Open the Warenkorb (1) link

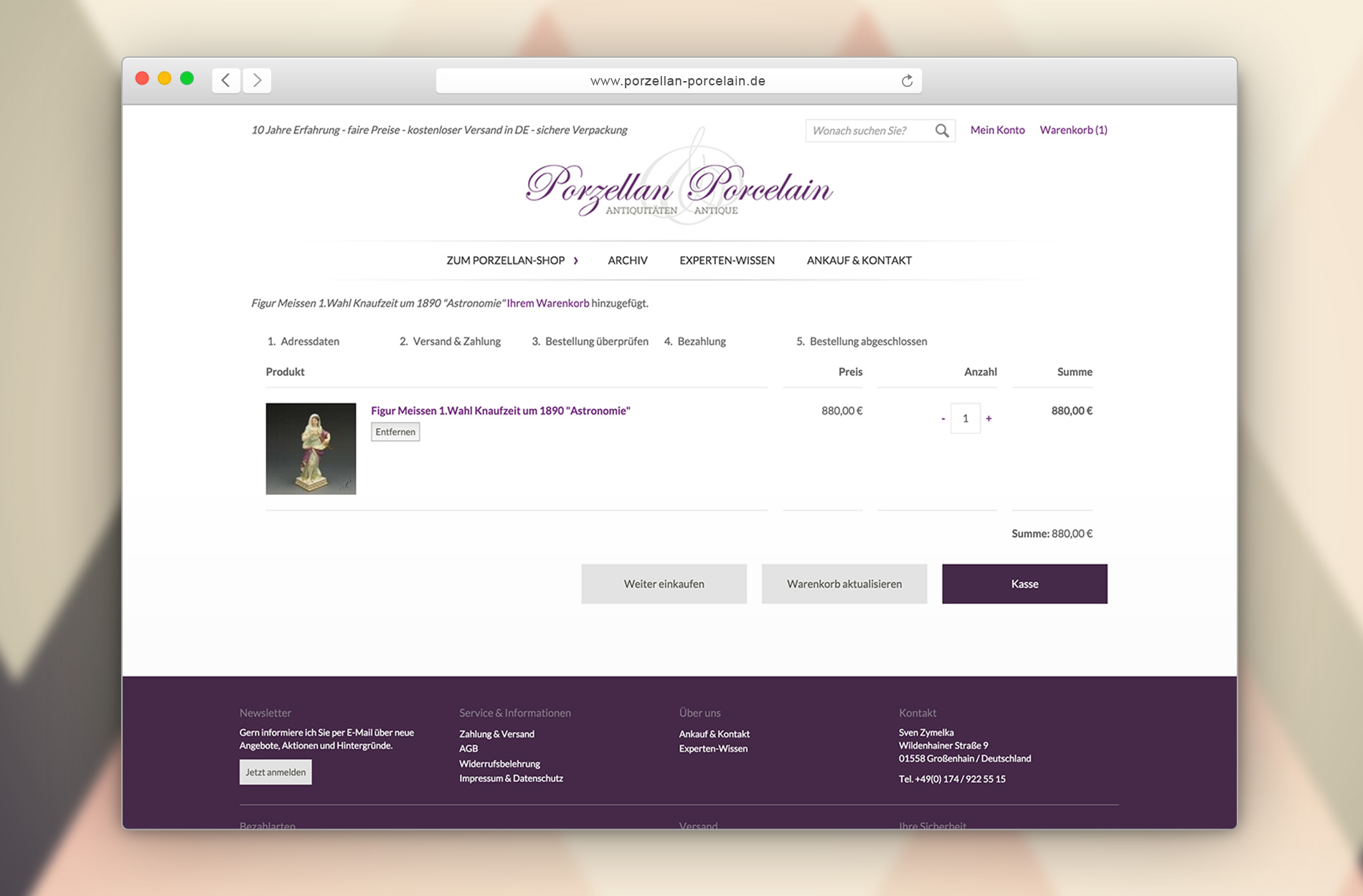point(1073,130)
